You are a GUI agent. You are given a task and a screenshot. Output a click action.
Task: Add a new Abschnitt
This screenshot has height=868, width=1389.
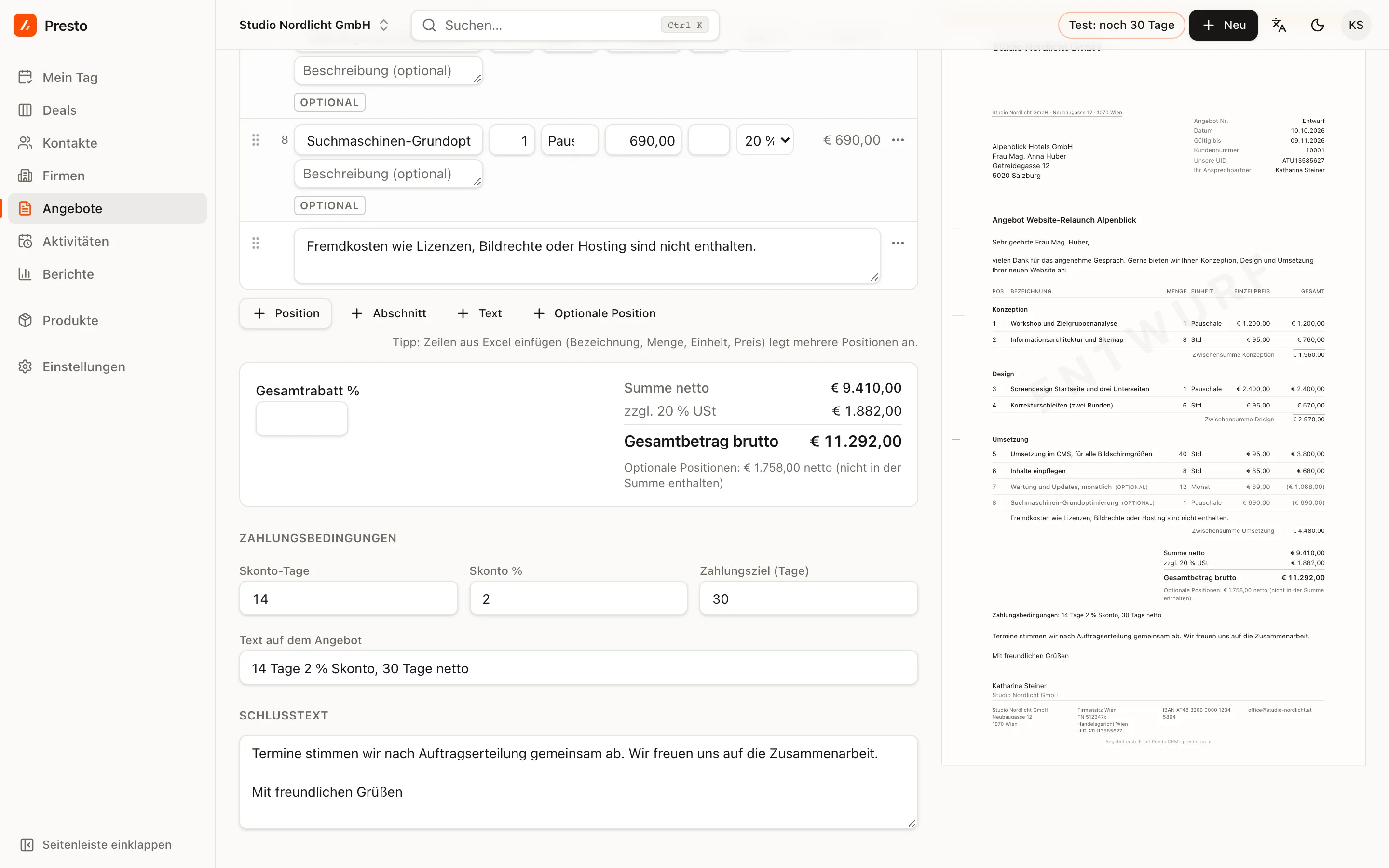[389, 313]
